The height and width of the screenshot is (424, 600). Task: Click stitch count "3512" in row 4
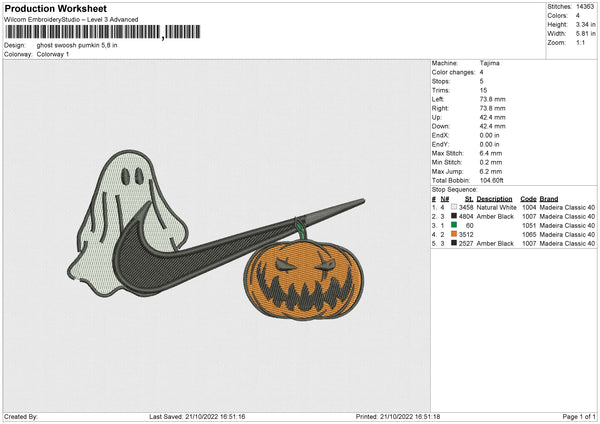pyautogui.click(x=466, y=235)
